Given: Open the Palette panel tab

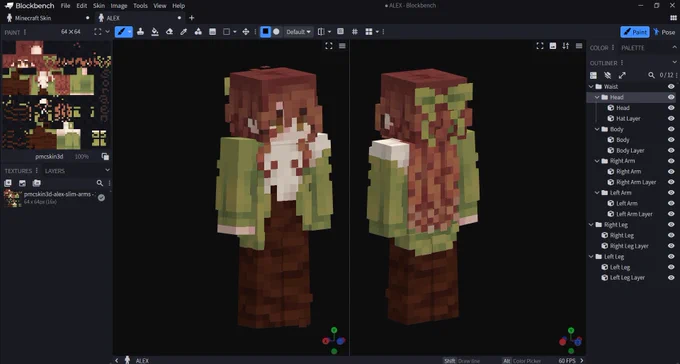Looking at the screenshot, I should [x=632, y=48].
